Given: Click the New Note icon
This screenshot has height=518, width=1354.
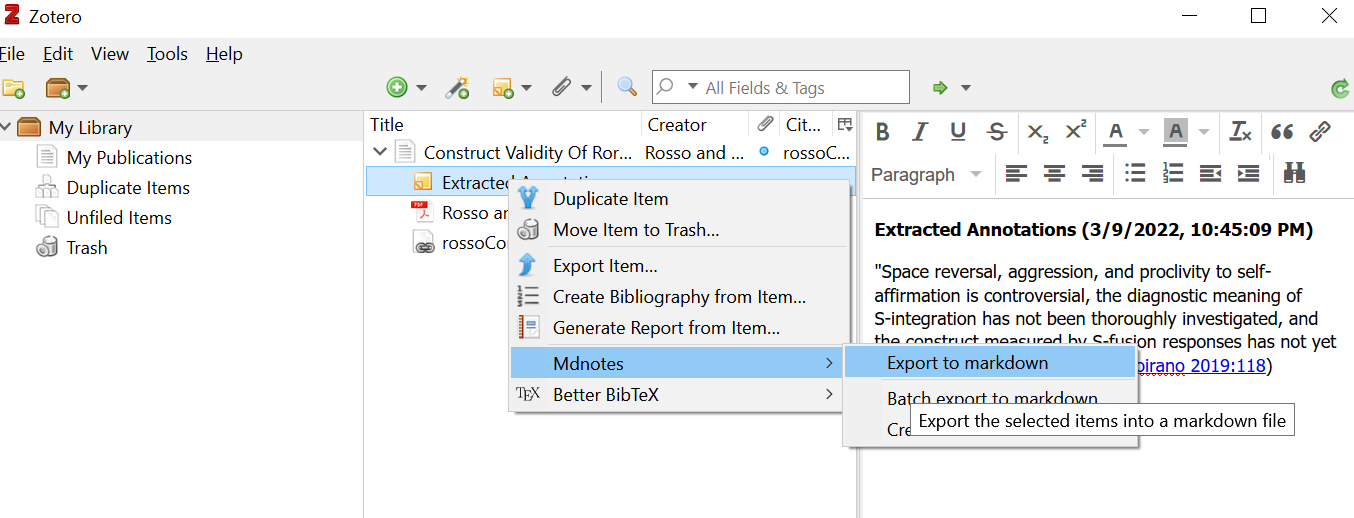Looking at the screenshot, I should tap(503, 88).
